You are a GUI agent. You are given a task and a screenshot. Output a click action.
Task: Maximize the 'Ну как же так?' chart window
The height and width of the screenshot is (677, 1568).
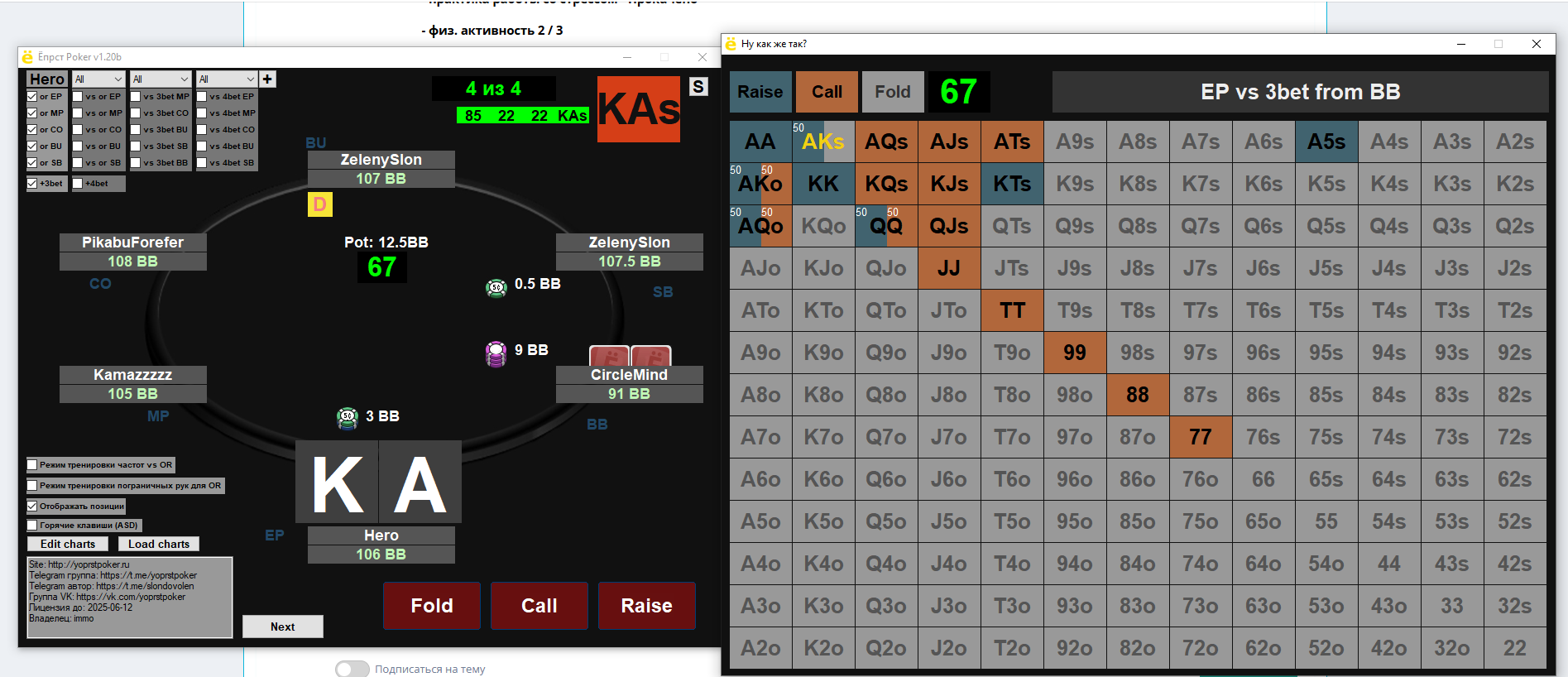pos(1498,44)
